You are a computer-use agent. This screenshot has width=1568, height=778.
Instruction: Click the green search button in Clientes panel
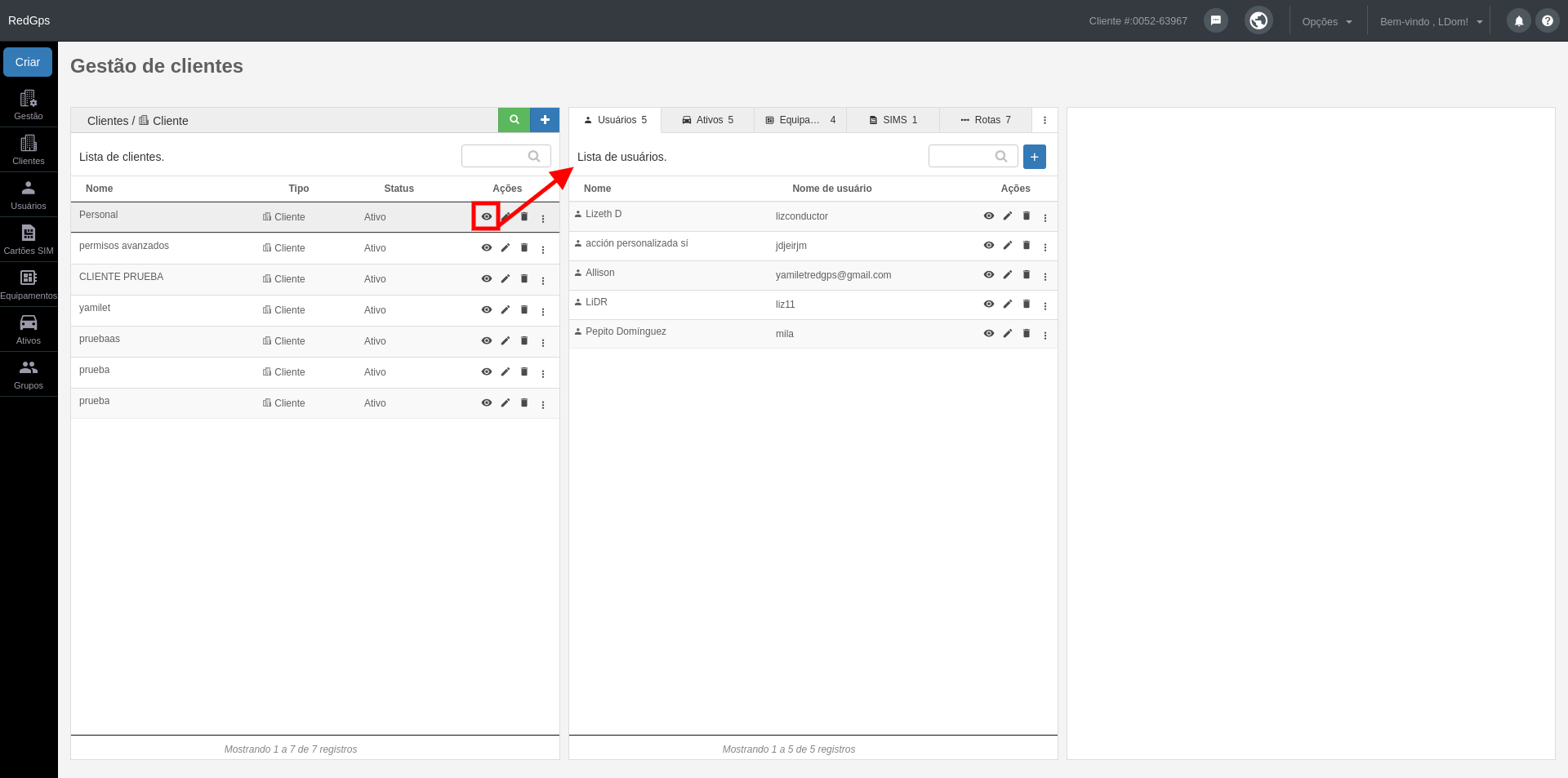[514, 120]
